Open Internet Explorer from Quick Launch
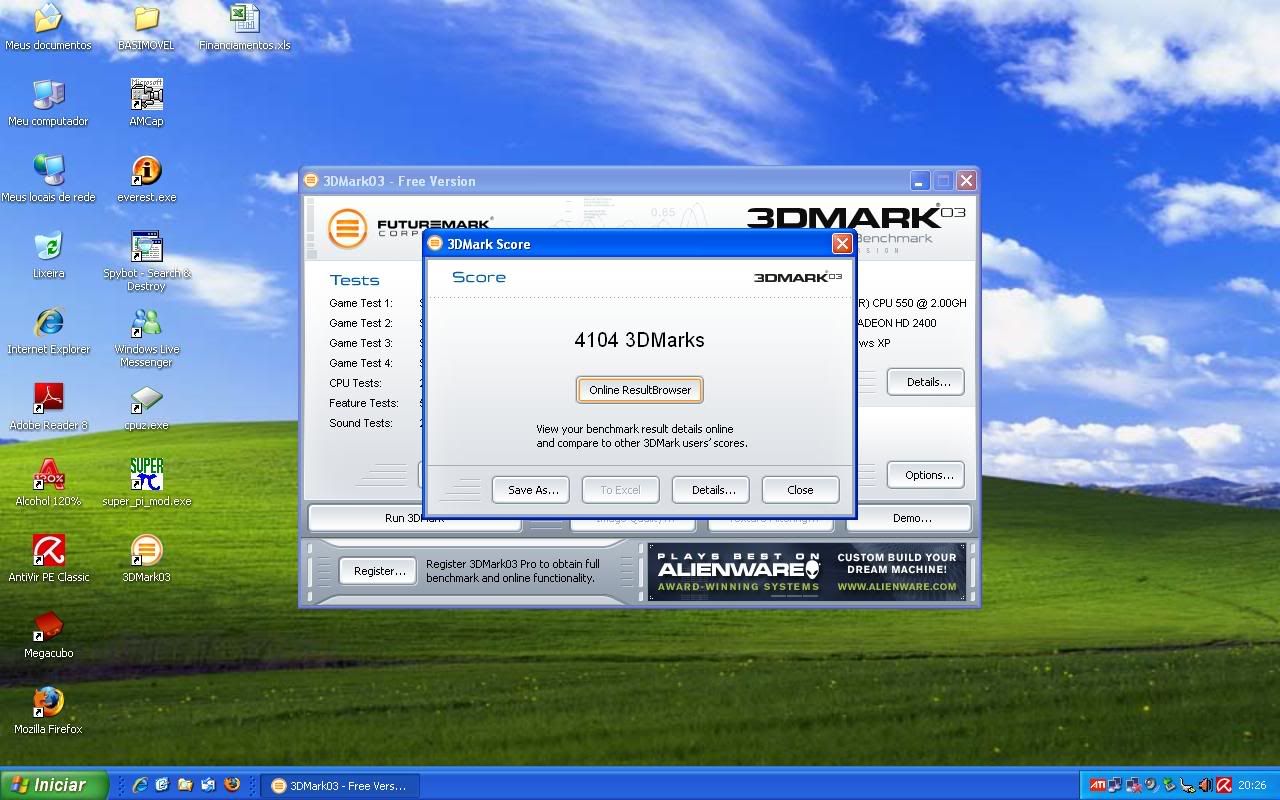The image size is (1280, 800). tap(141, 785)
